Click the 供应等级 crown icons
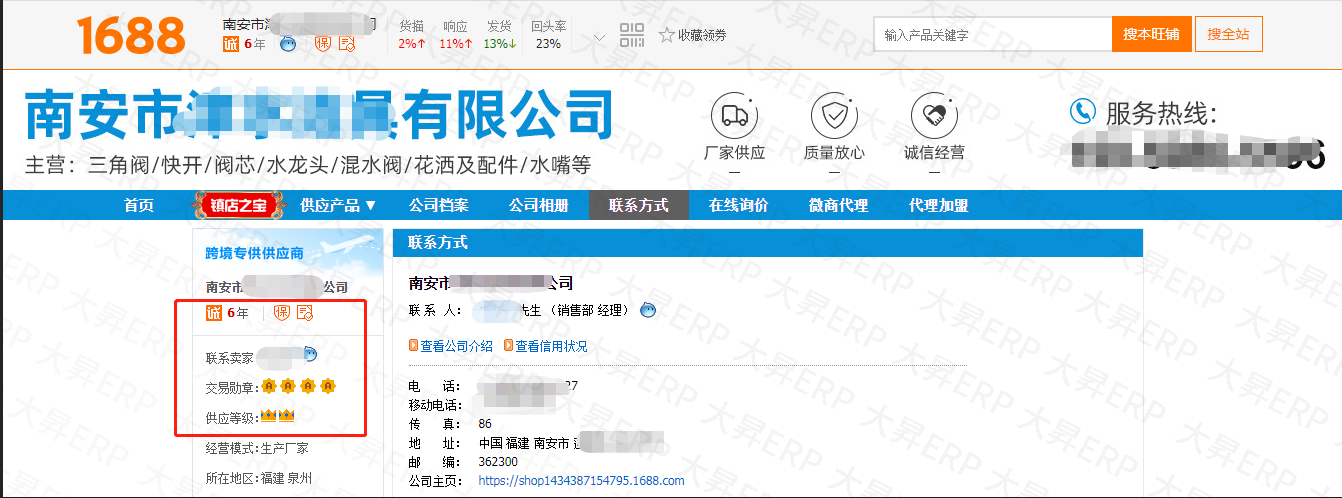The height and width of the screenshot is (498, 1342). pyautogui.click(x=277, y=416)
